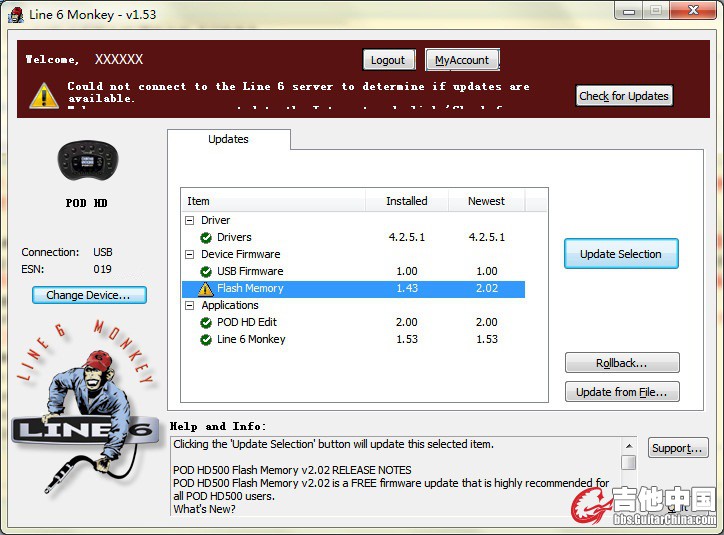Switch to the Updates tab

(229, 139)
